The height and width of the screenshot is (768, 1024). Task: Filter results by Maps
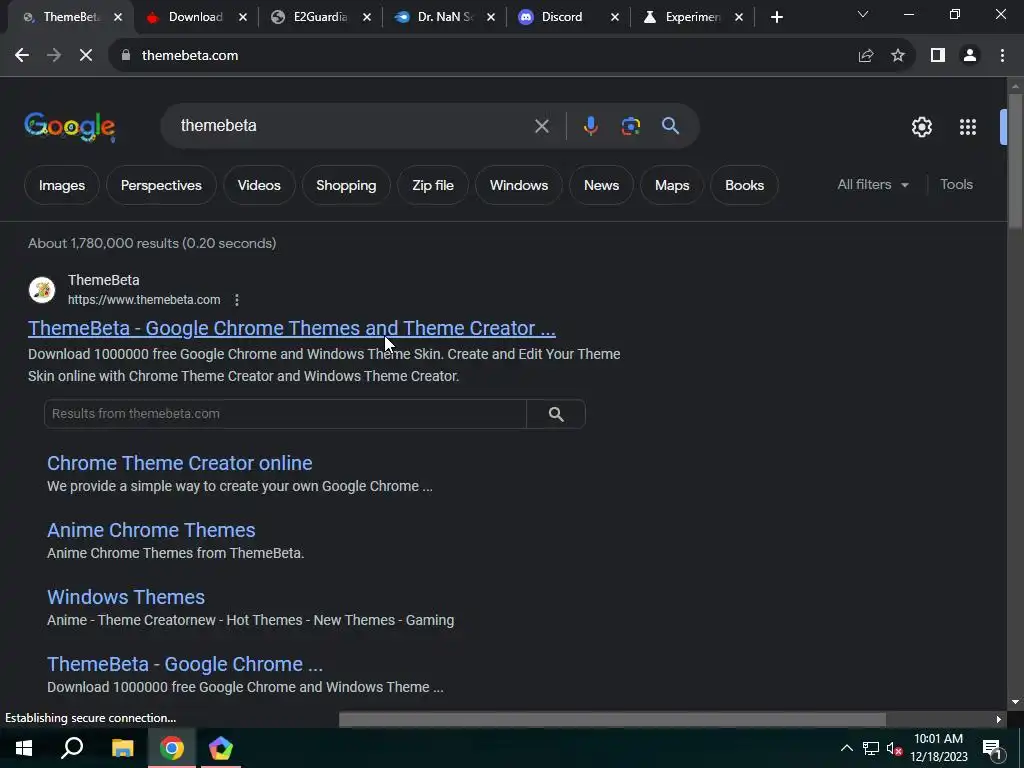(x=672, y=185)
